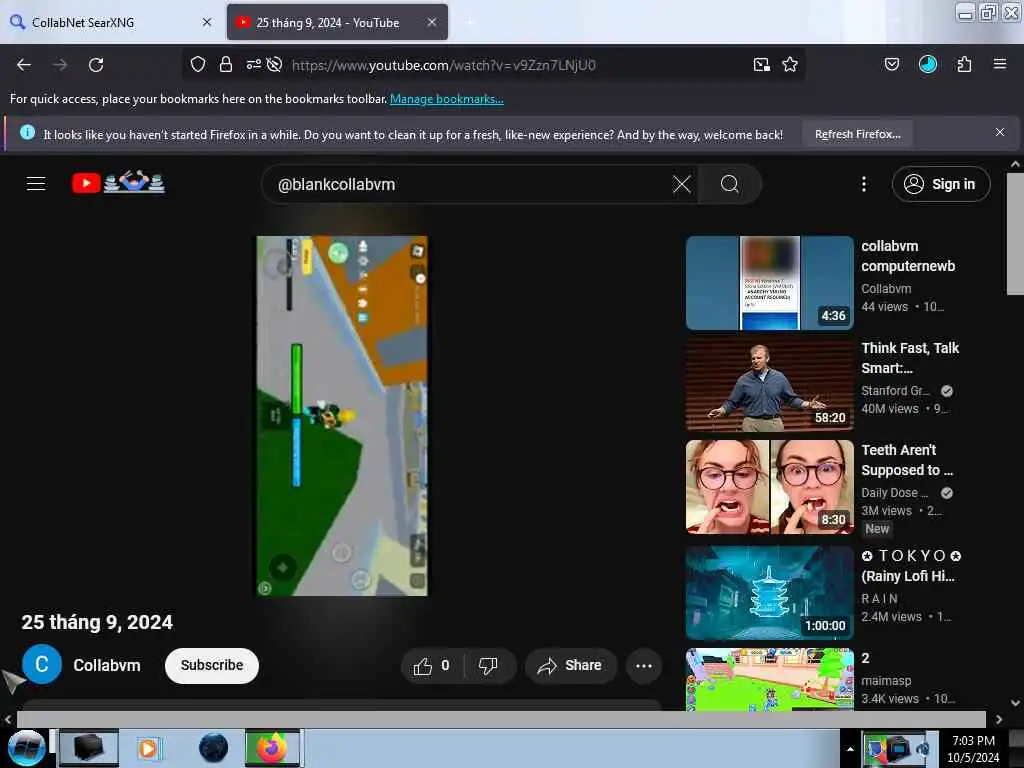Open the media player taskbar icon
1024x768 pixels.
tap(148, 748)
